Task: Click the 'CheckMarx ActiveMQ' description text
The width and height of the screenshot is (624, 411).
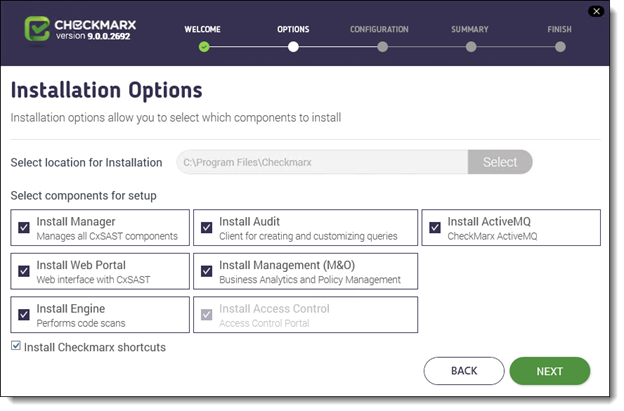Action: pos(492,236)
